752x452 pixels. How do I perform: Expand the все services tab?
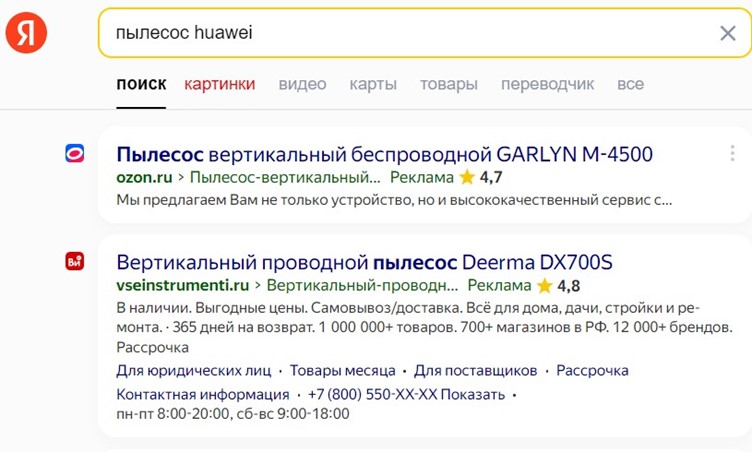pos(630,84)
